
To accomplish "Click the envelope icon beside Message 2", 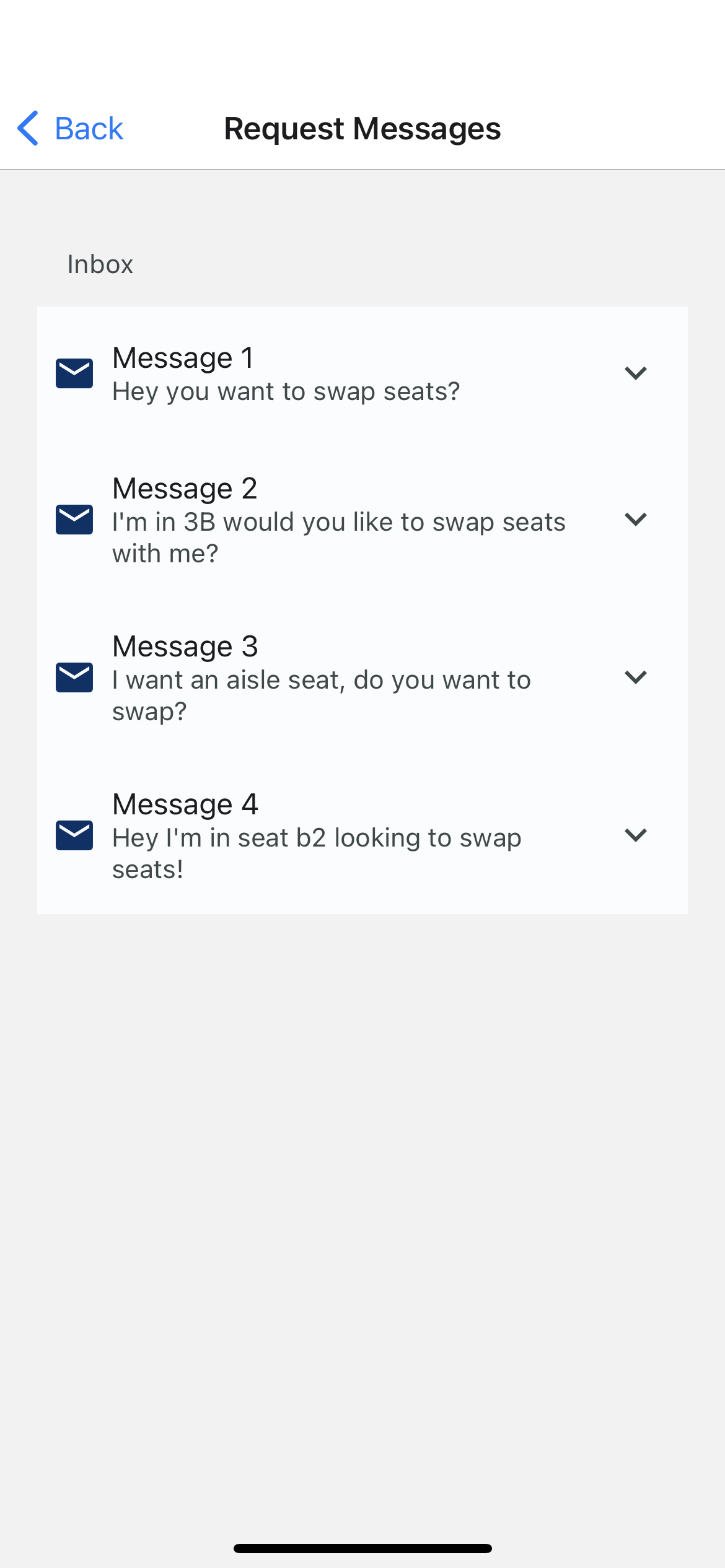I will (x=74, y=519).
